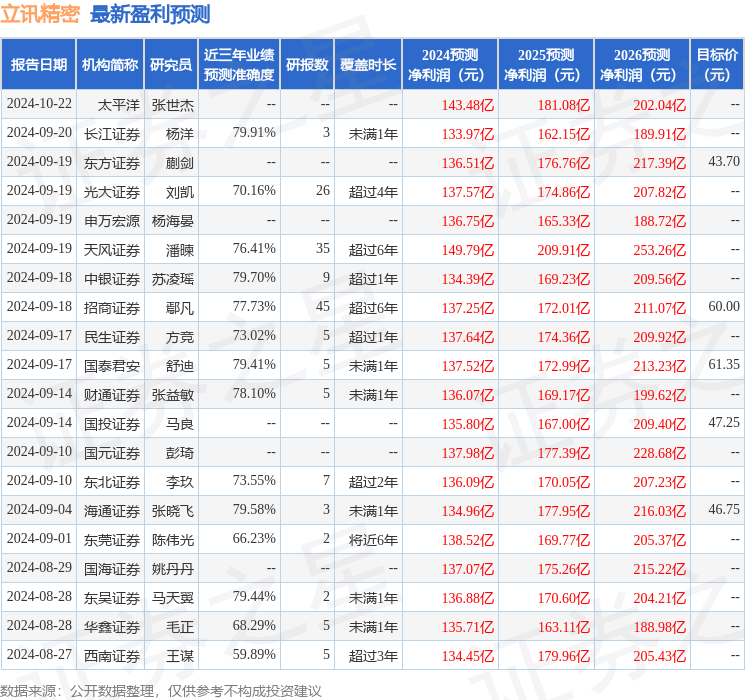Select the 西南证券 institution cell
This screenshot has width=745, height=700.
point(112,656)
